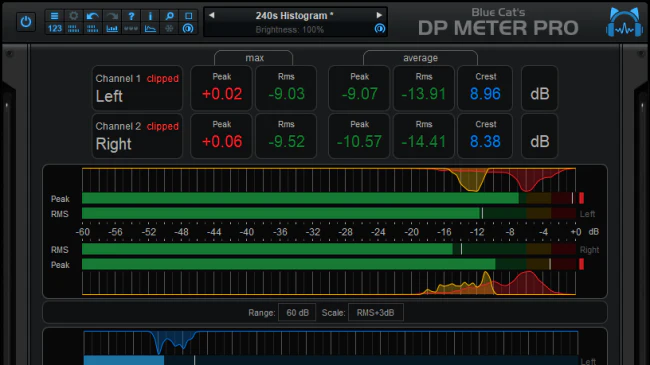Toggle the histogram curve graph icon
Screen dimensions: 650x365
(150, 28)
